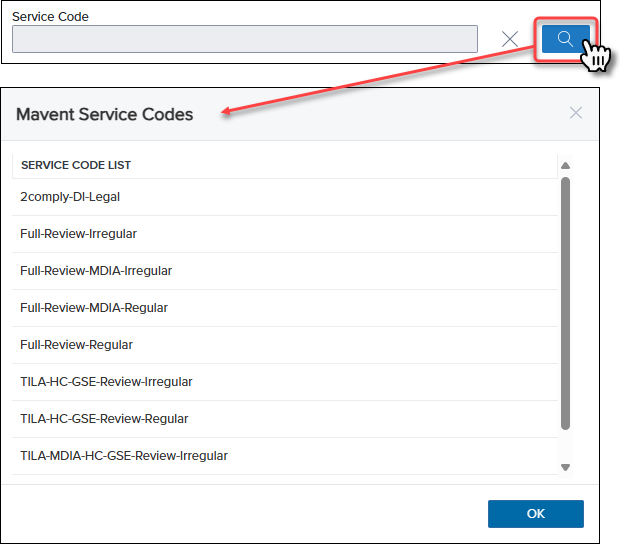This screenshot has width=620, height=544.
Task: Confirm selection with the OK button
Action: [x=535, y=514]
